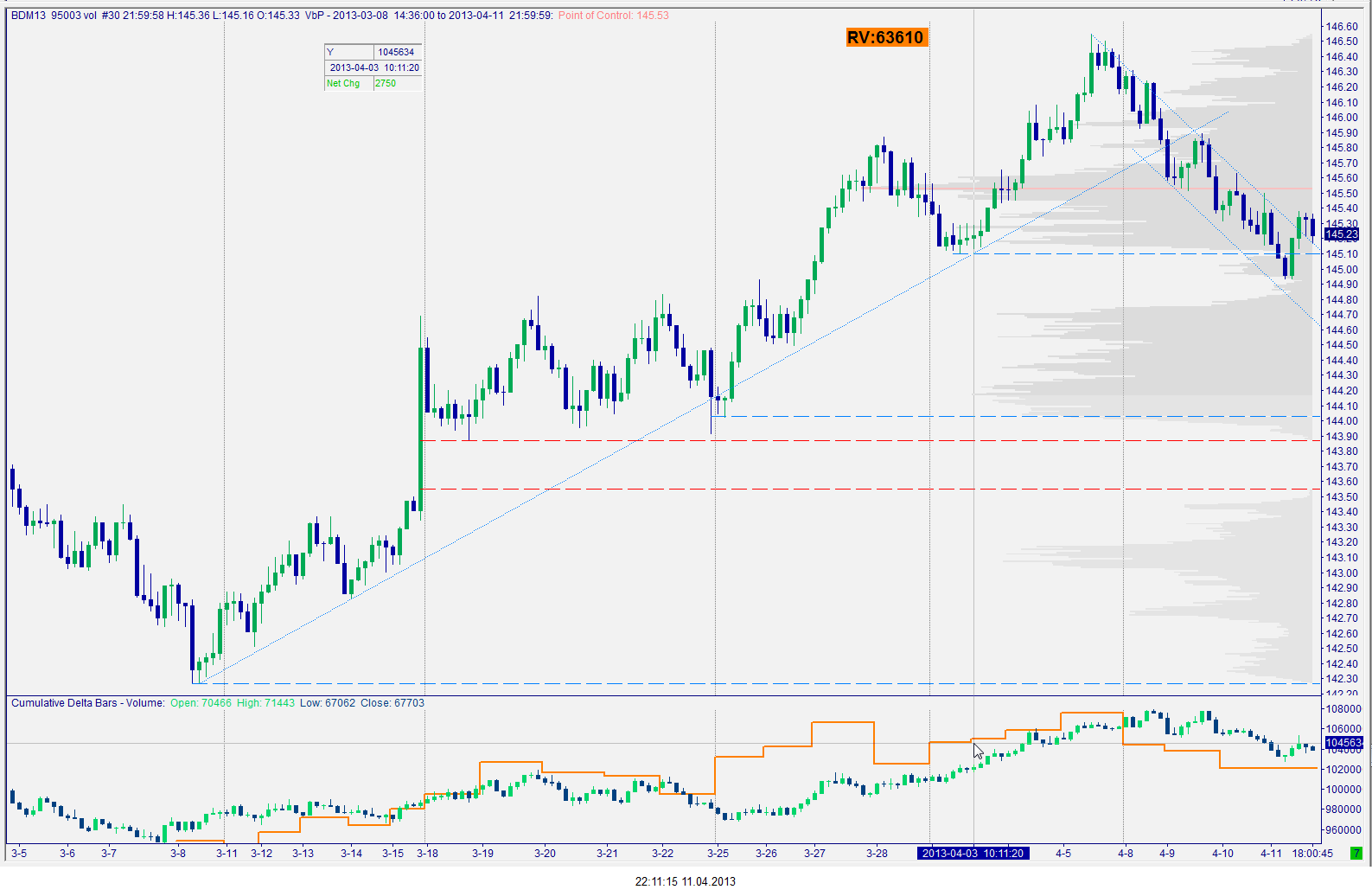Select the 3-28 date label on time axis
This screenshot has width=1372, height=896.
click(877, 854)
